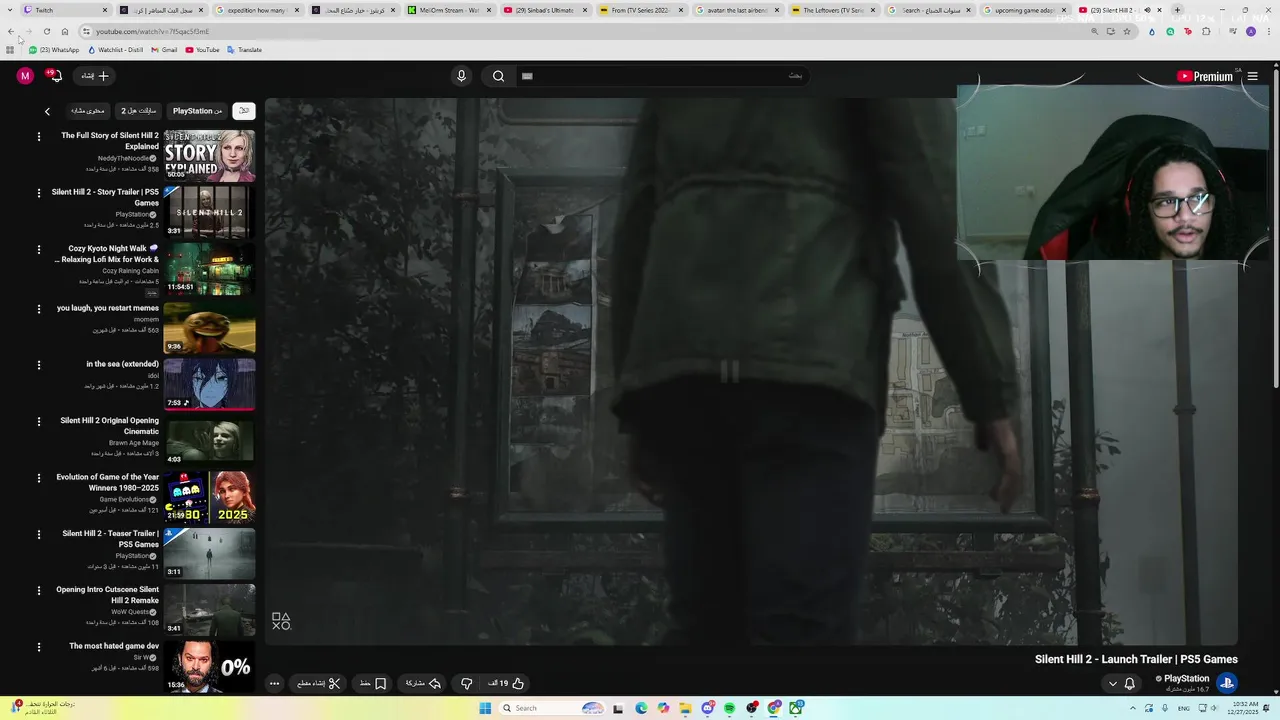This screenshot has width=1280, height=720.
Task: Select the 'من PlayStation' filter chip
Action: [x=198, y=111]
